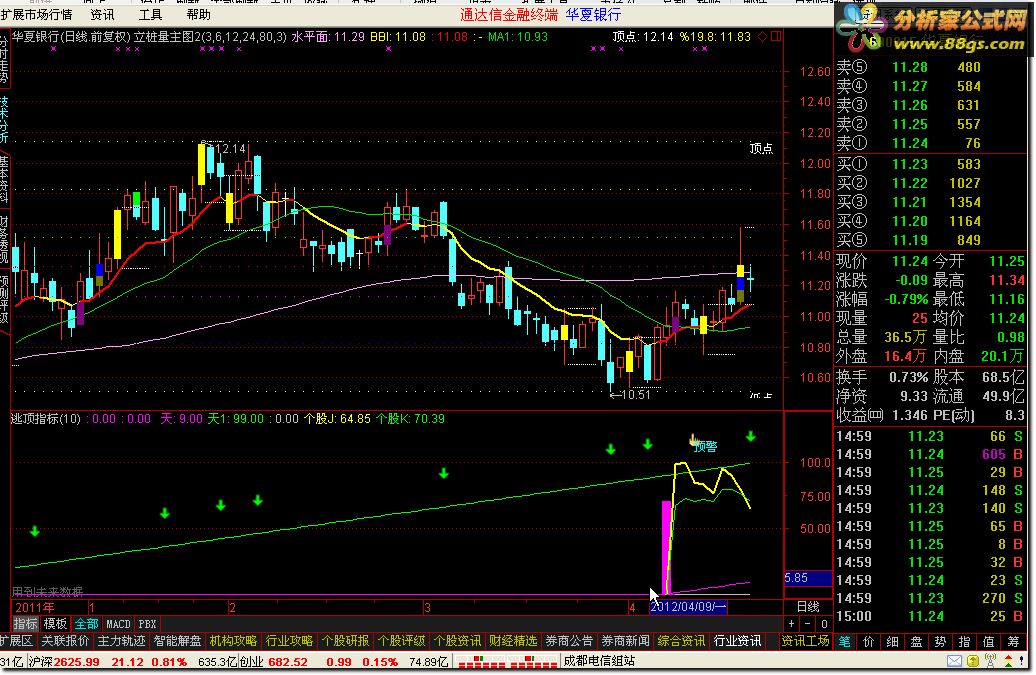Image resolution: width=1036 pixels, height=675 pixels.
Task: Click the 预警 alert marker on indicator chart
Action: 706,446
